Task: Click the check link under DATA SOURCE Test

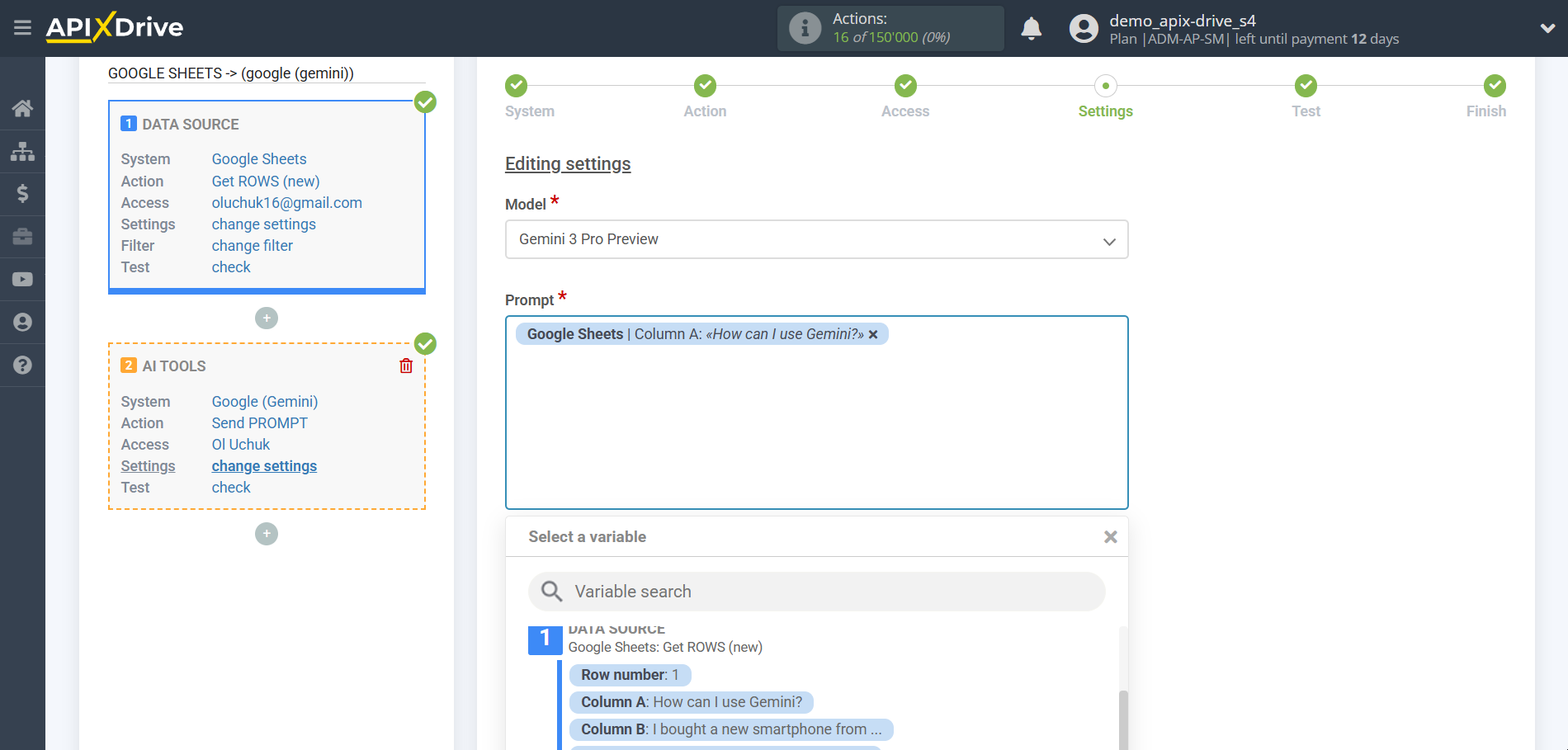Action: [x=230, y=267]
